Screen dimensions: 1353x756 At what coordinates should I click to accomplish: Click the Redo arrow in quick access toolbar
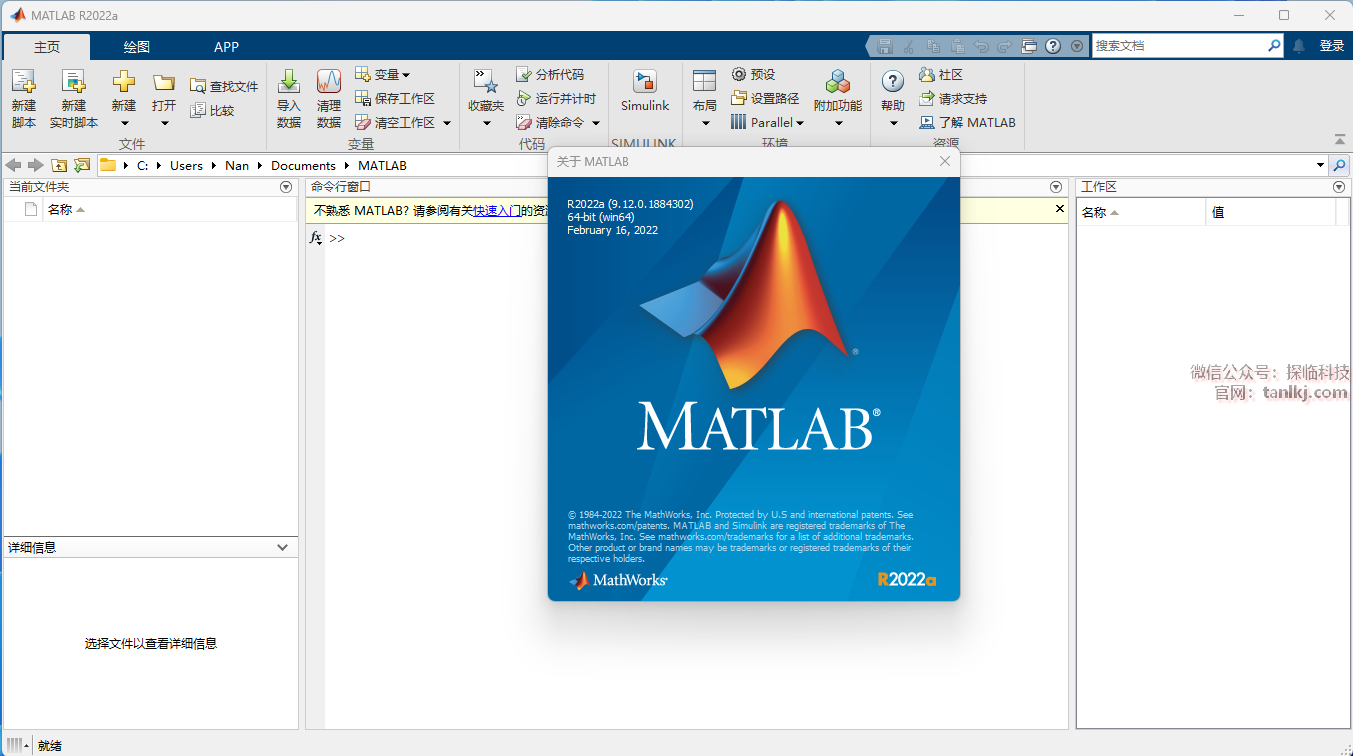(1005, 46)
